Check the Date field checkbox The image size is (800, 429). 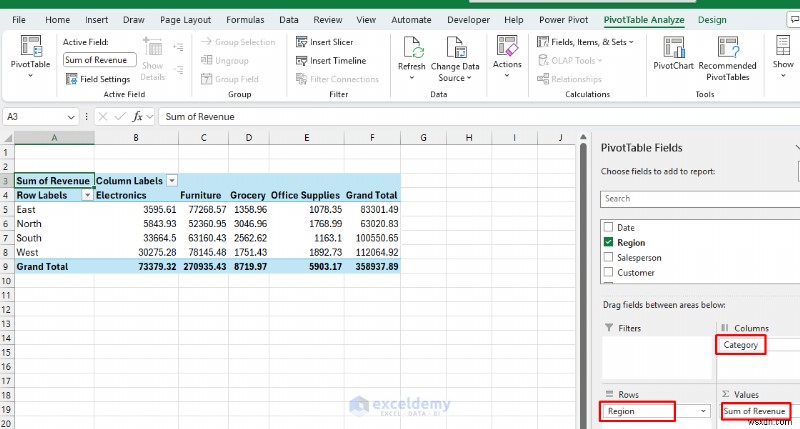pos(608,227)
